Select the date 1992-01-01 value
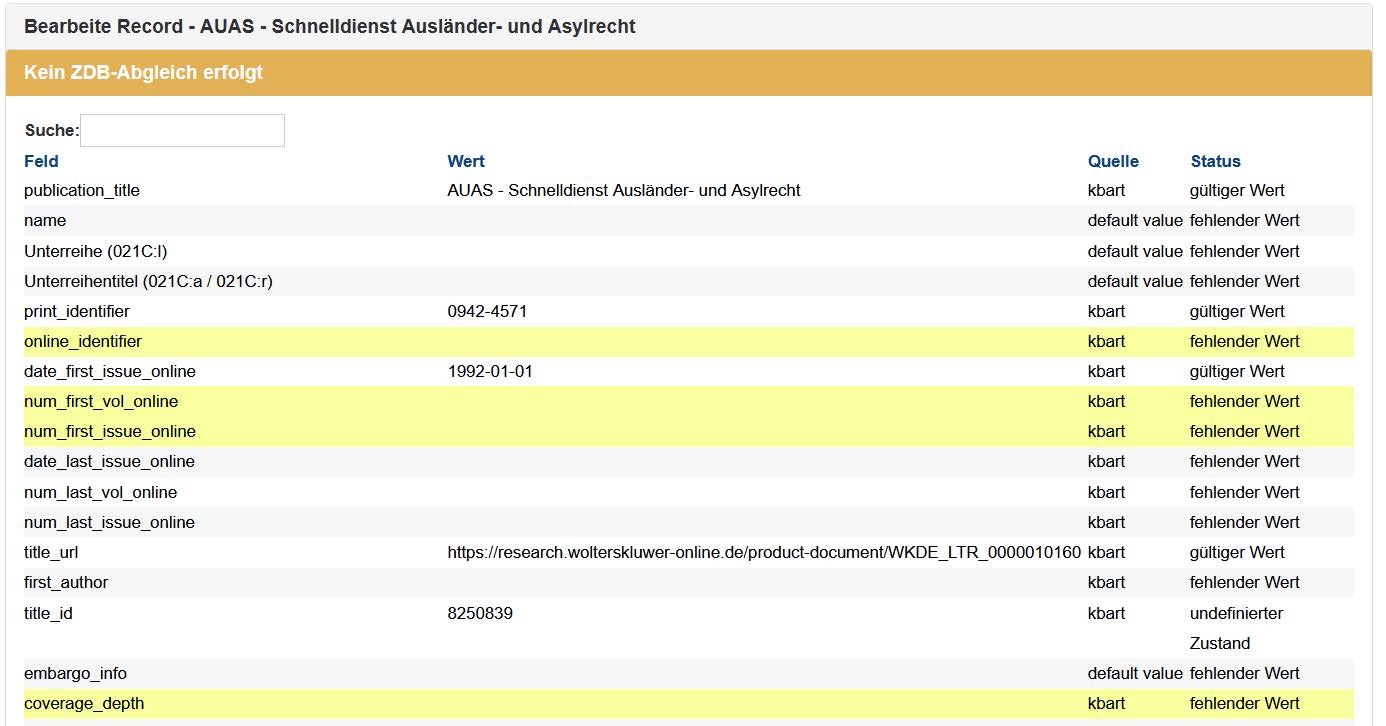Image resolution: width=1386 pixels, height=726 pixels. [490, 371]
